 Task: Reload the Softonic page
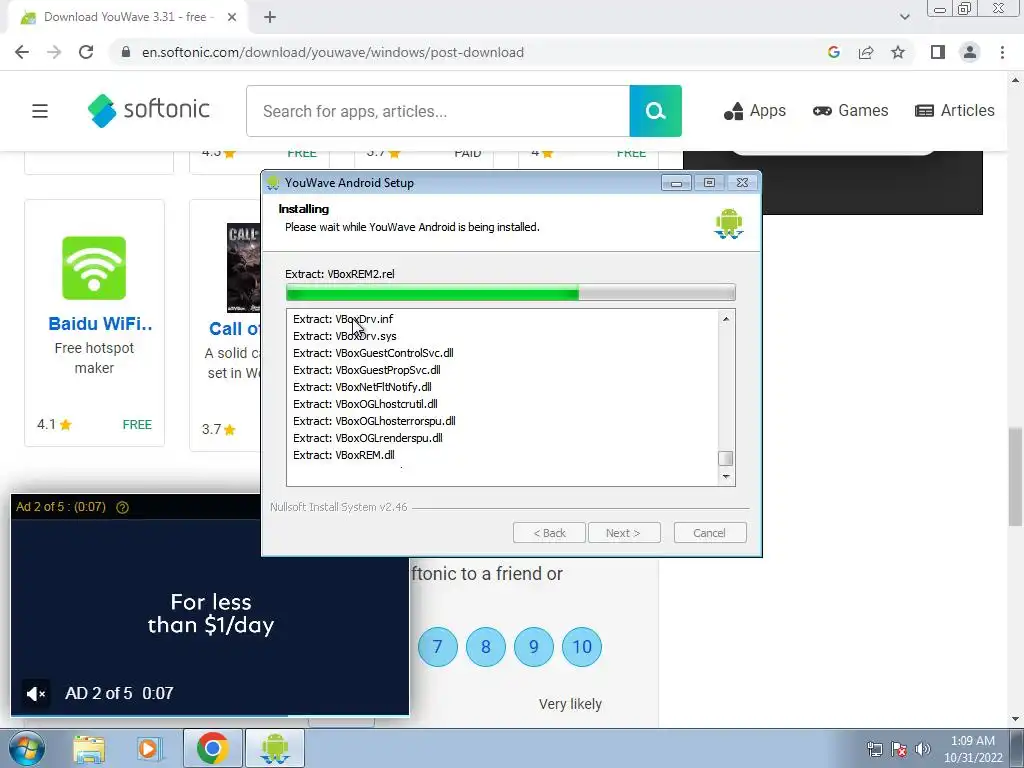tap(86, 52)
